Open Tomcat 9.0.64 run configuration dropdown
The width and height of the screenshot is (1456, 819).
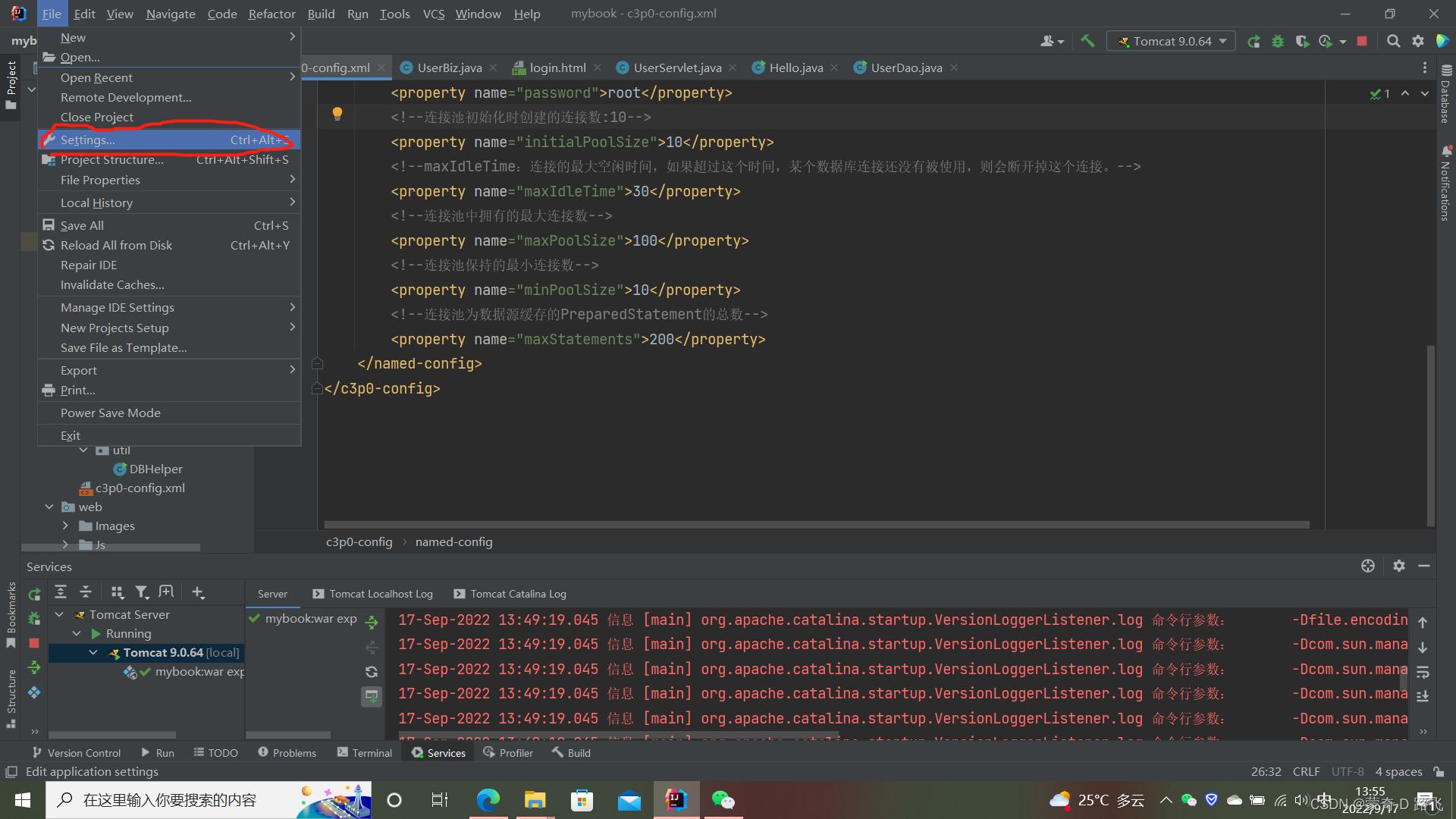1172,41
